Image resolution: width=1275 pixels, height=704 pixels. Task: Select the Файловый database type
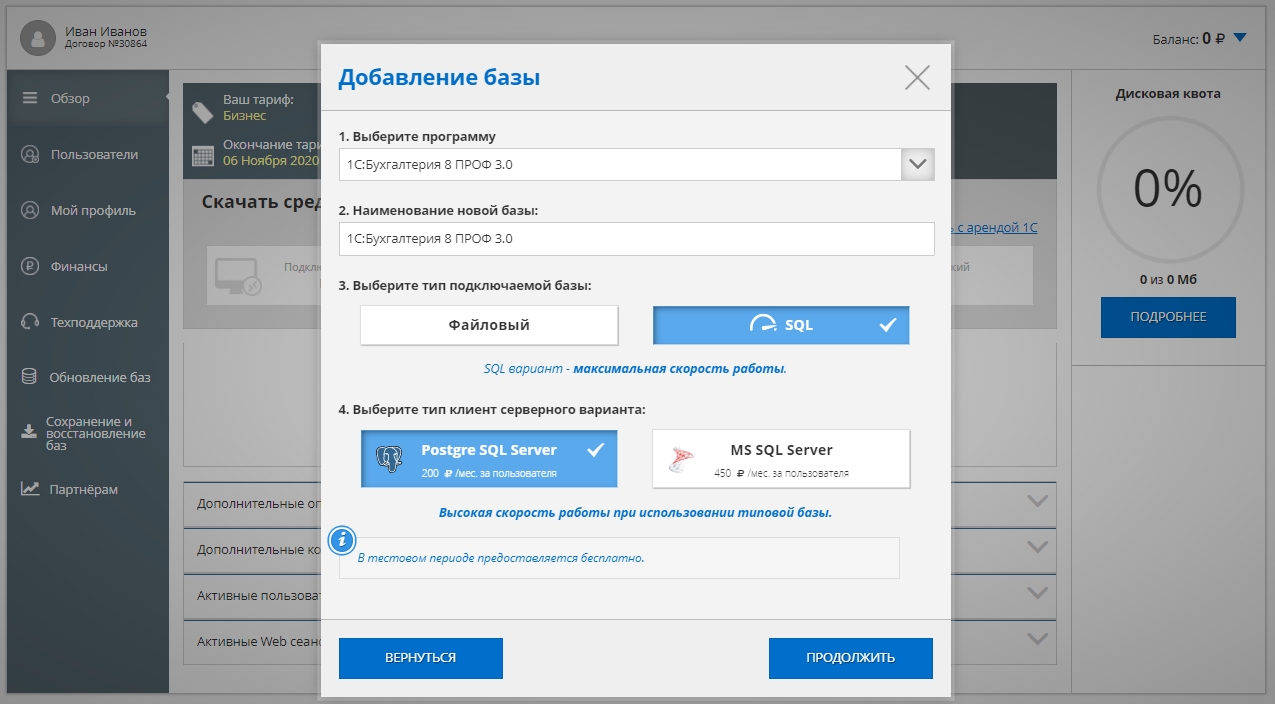pos(489,325)
